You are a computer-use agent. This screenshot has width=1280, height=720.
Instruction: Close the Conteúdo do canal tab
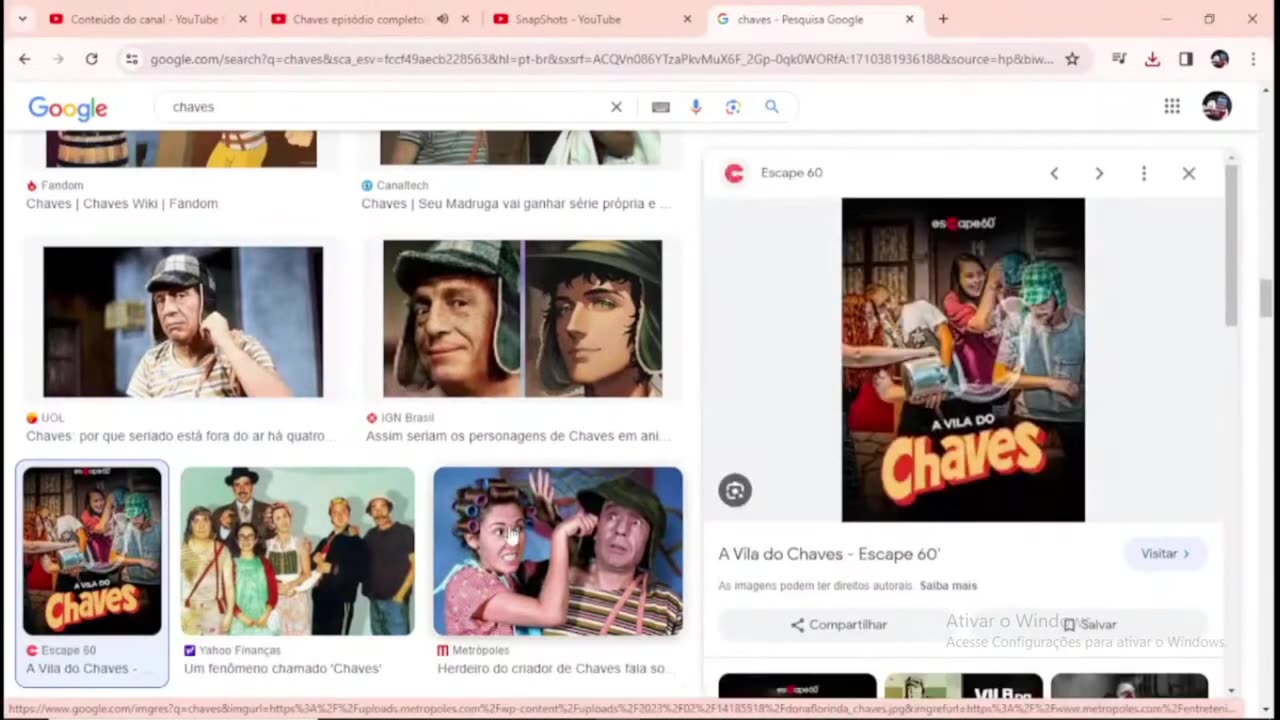click(243, 19)
